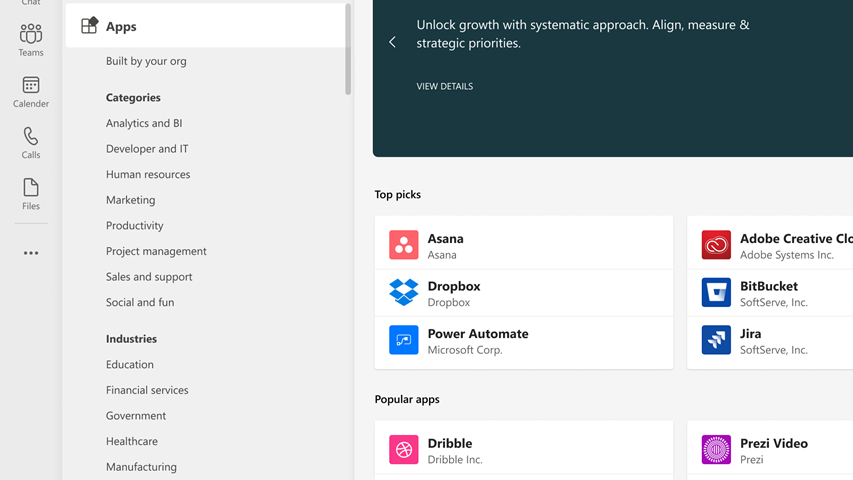Select Project management category
Image resolution: width=853 pixels, height=480 pixels.
tap(156, 251)
